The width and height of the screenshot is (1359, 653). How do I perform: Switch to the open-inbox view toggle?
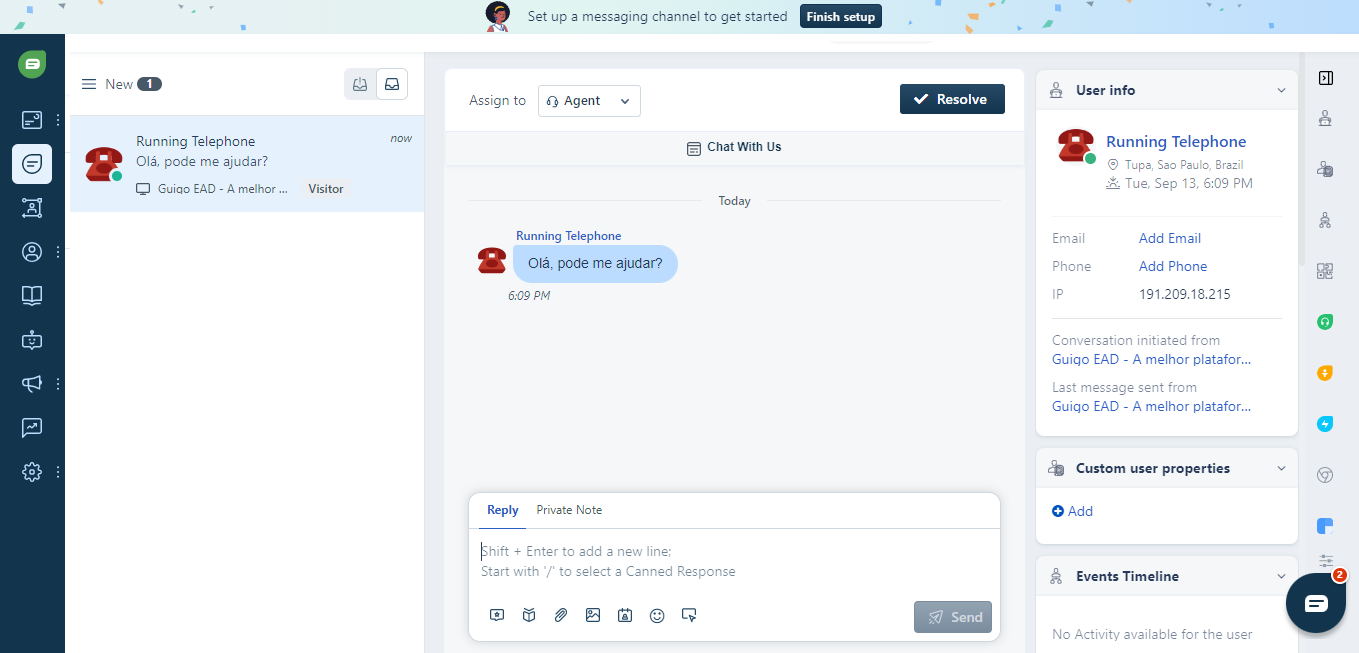[x=361, y=84]
